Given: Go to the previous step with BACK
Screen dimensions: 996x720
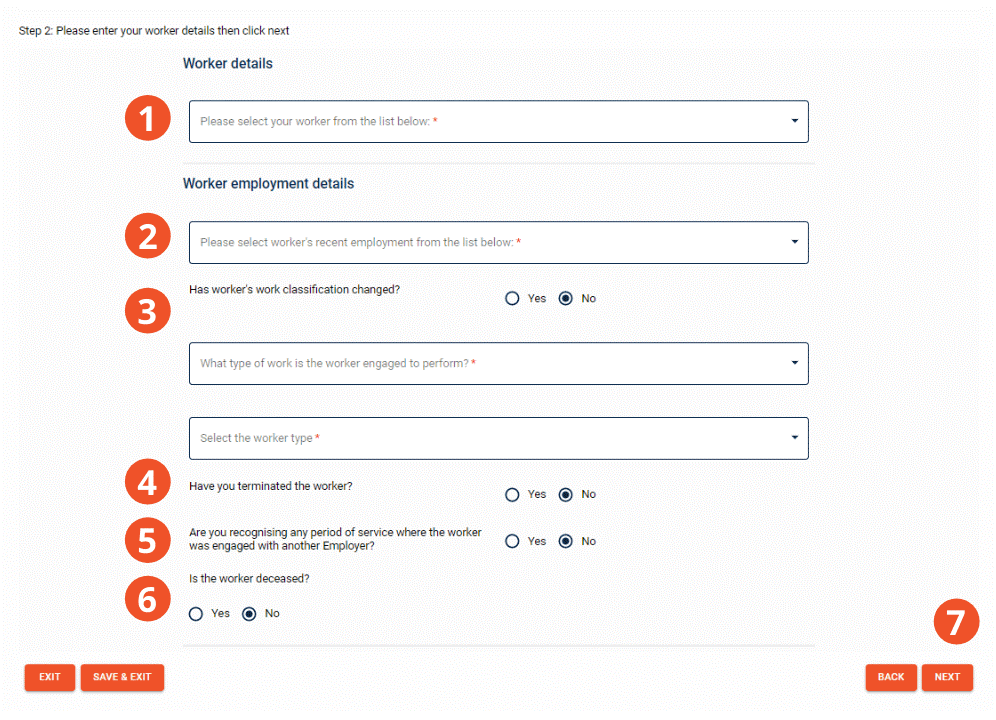Looking at the screenshot, I should pyautogui.click(x=891, y=677).
